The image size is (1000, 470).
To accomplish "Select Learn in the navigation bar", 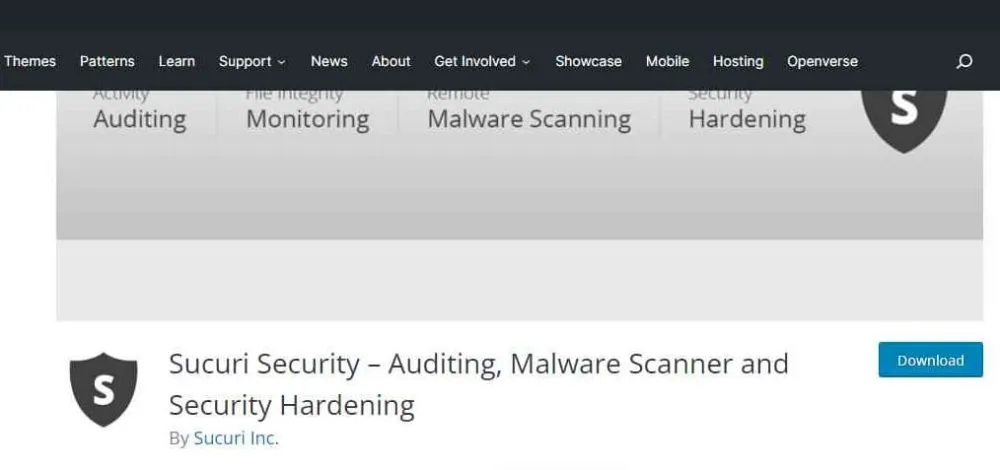I will [x=177, y=61].
